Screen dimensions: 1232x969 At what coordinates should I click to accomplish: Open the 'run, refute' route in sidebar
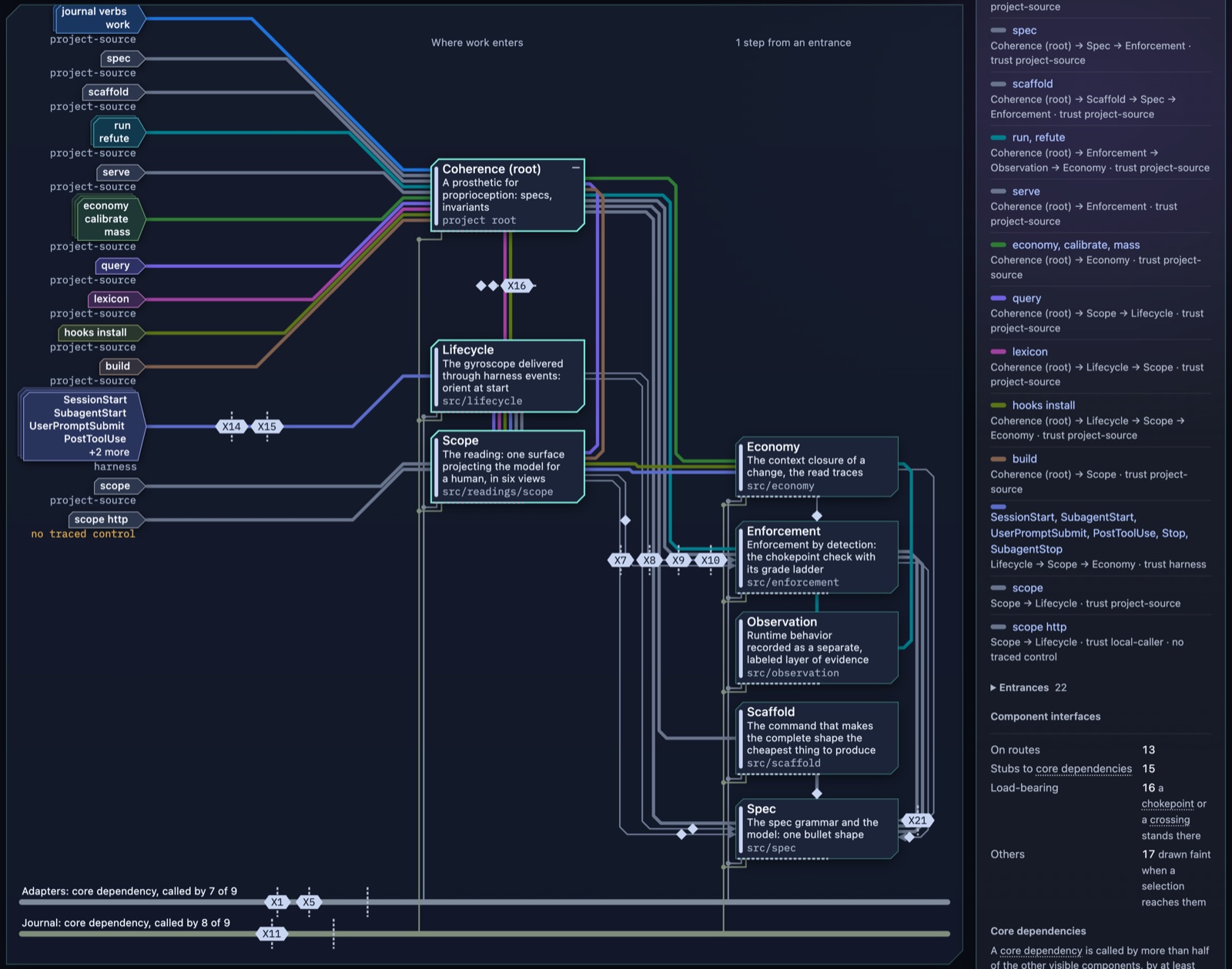pyautogui.click(x=1038, y=137)
